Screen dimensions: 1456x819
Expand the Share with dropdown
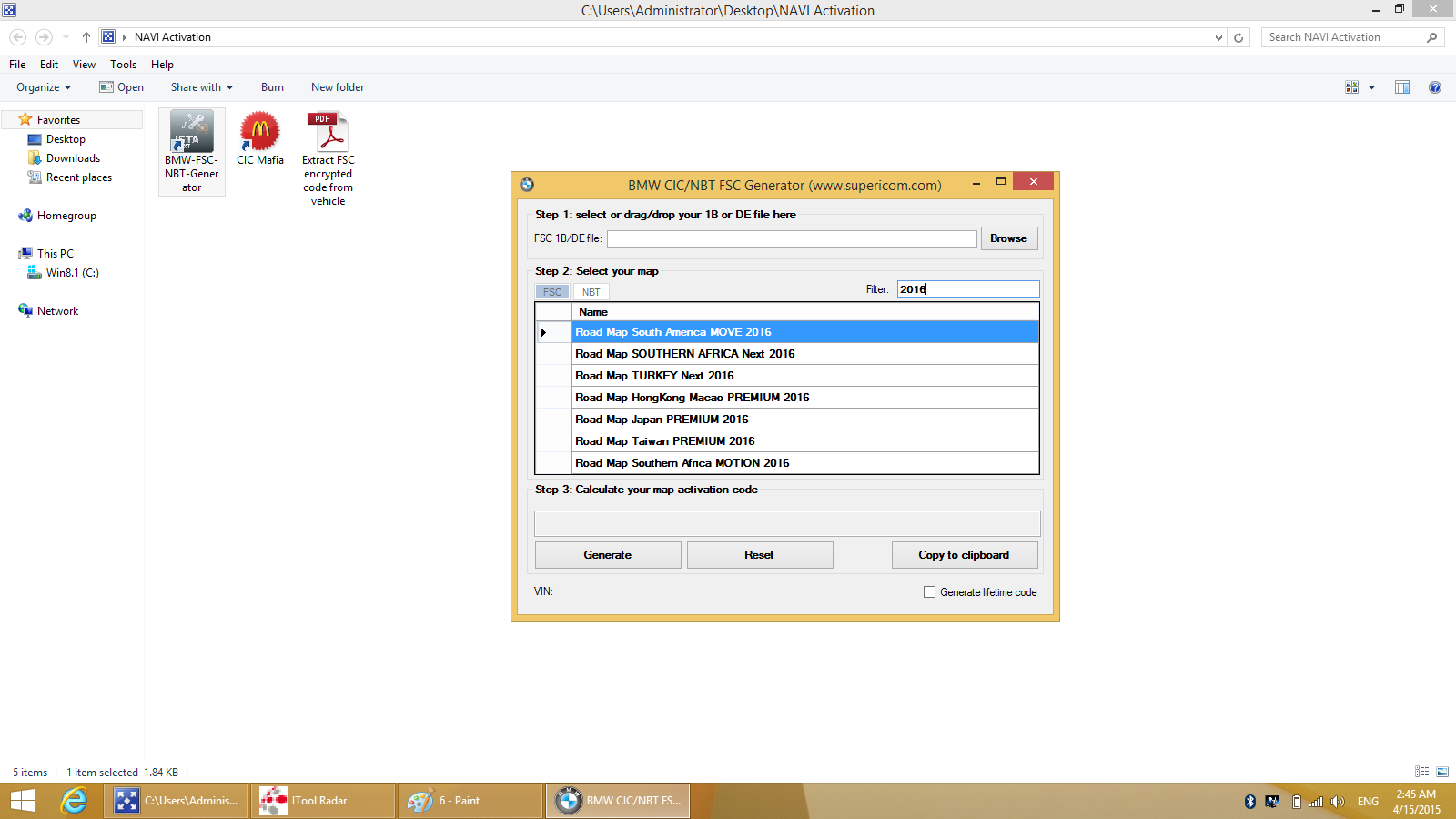pos(202,87)
